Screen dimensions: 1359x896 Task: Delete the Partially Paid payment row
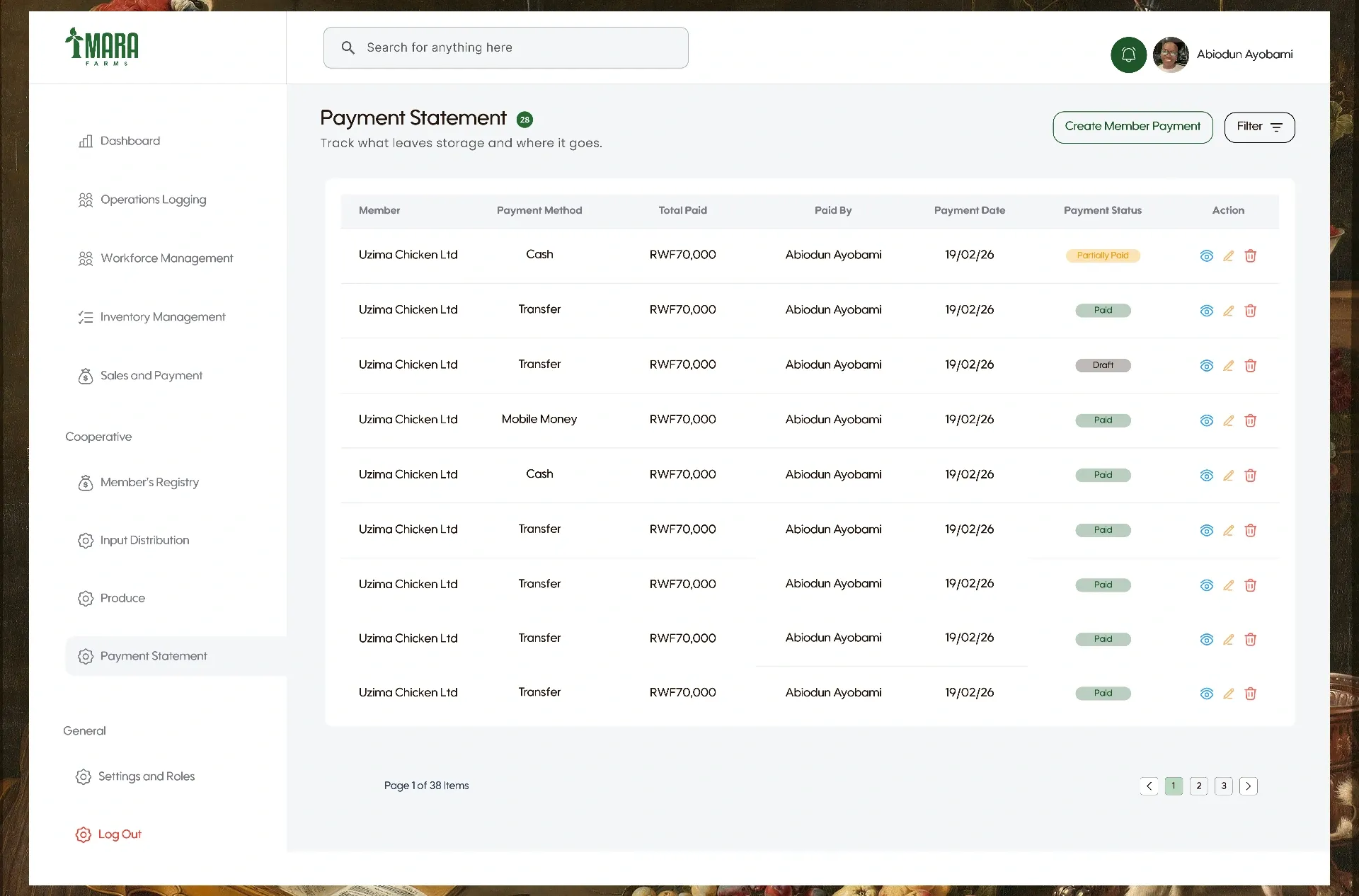[1250, 255]
